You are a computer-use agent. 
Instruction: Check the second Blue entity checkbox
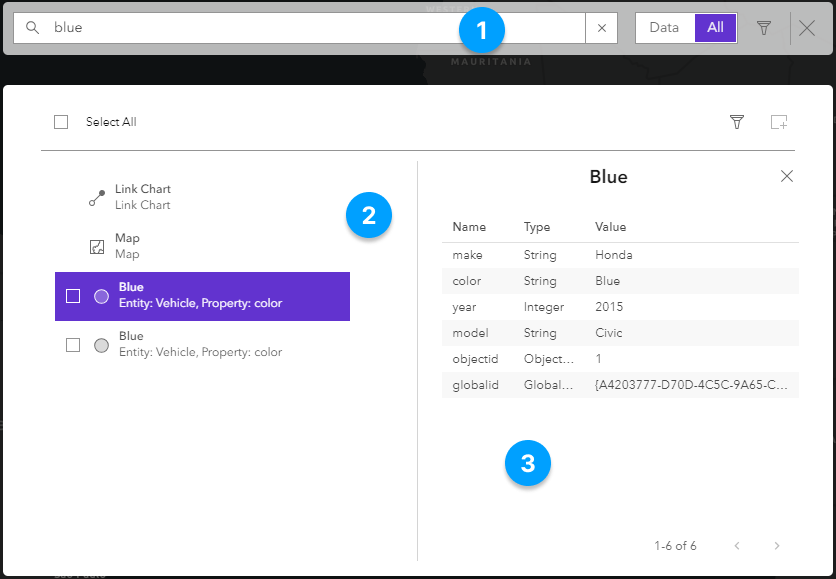(x=73, y=345)
